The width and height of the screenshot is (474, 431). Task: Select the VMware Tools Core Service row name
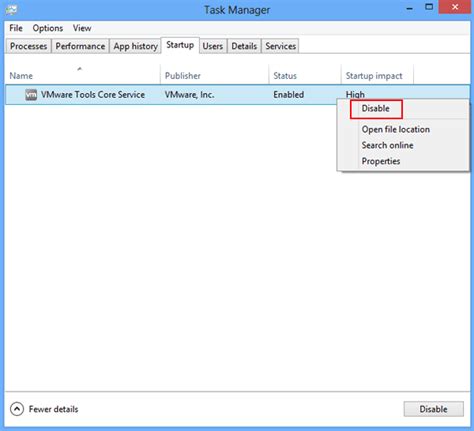coord(93,95)
